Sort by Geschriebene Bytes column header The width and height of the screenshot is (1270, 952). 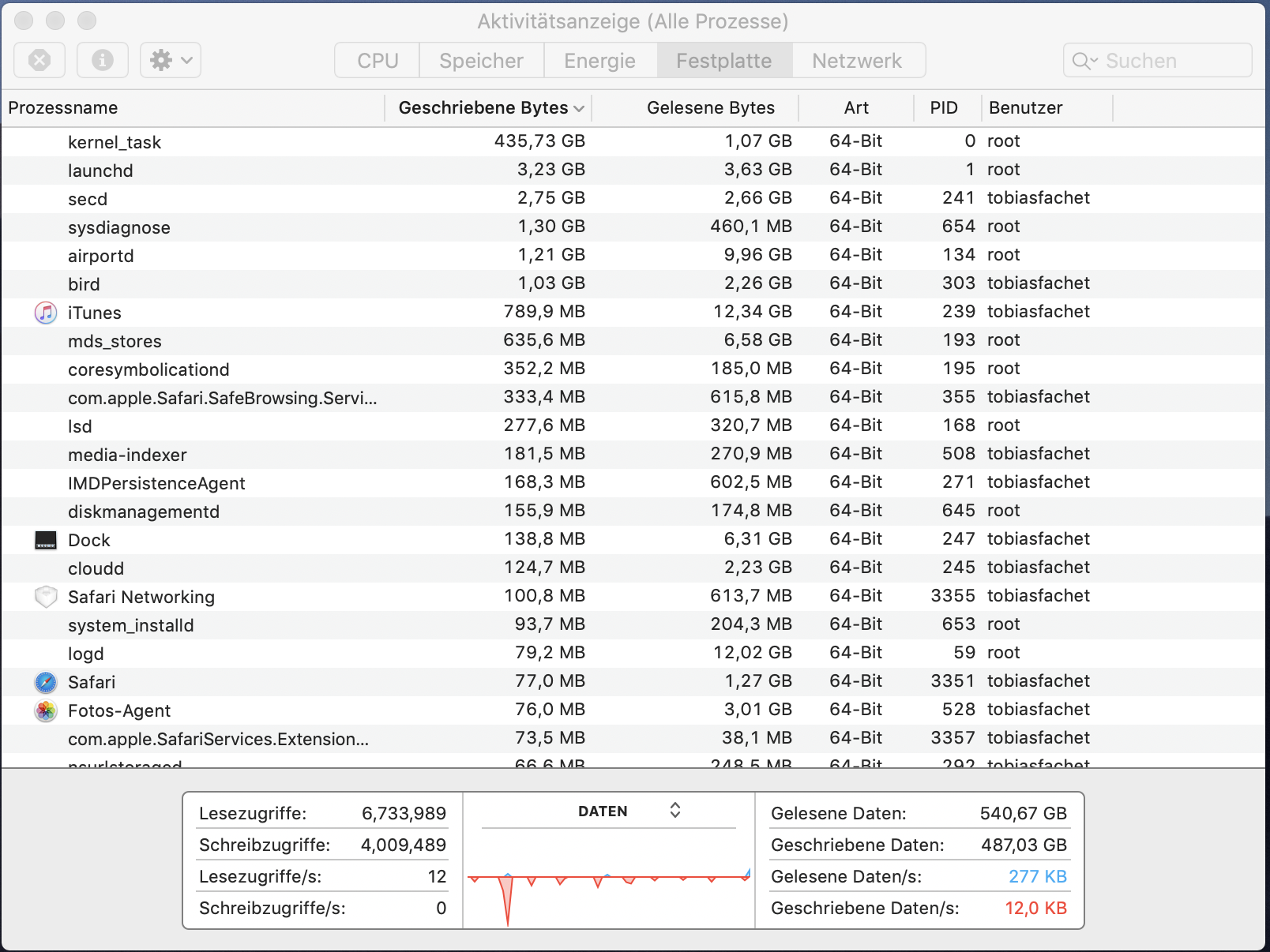pyautogui.click(x=489, y=108)
